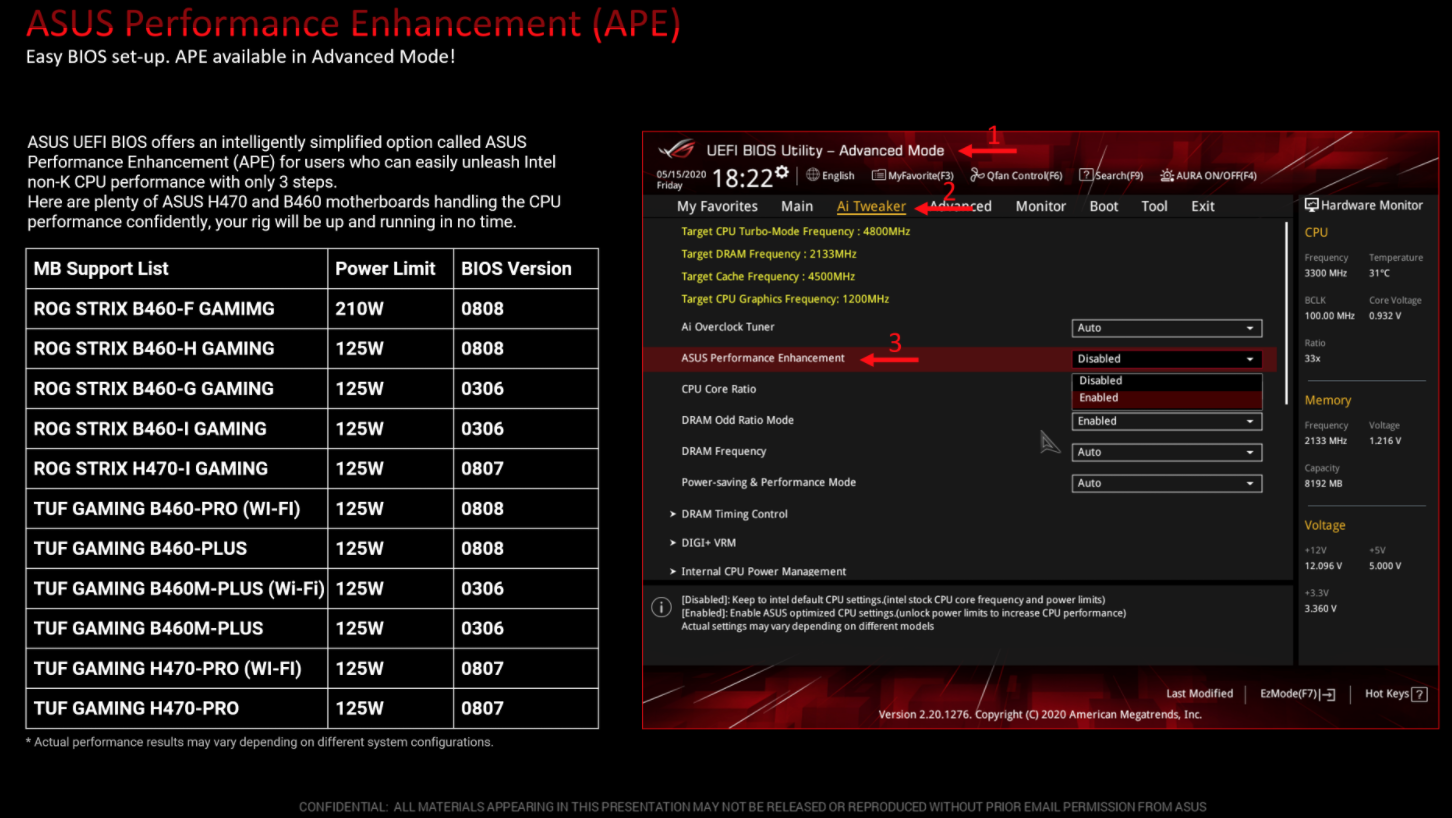Click Target CPU Turbo-Mode Frequency line
This screenshot has height=818, width=1452.
point(796,231)
